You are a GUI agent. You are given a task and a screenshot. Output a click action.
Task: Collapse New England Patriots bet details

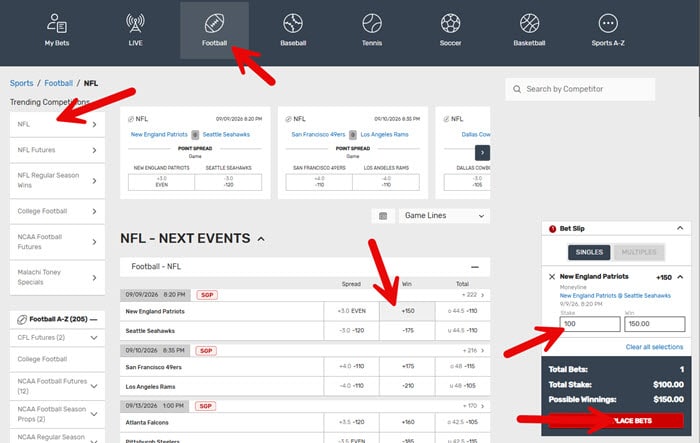(x=680, y=277)
